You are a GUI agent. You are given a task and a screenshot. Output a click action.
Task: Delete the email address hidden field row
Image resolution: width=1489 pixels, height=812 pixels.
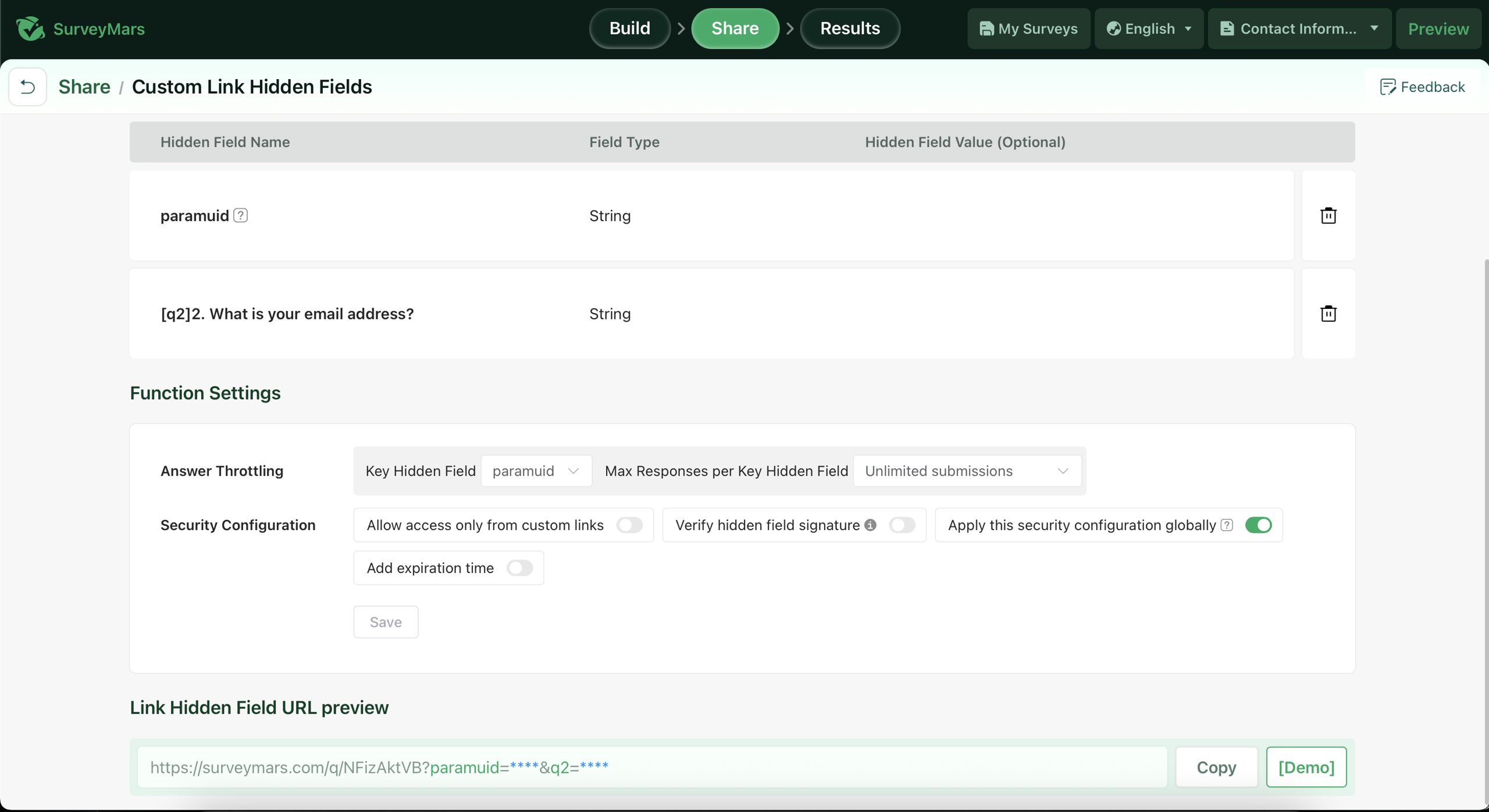pyautogui.click(x=1328, y=314)
